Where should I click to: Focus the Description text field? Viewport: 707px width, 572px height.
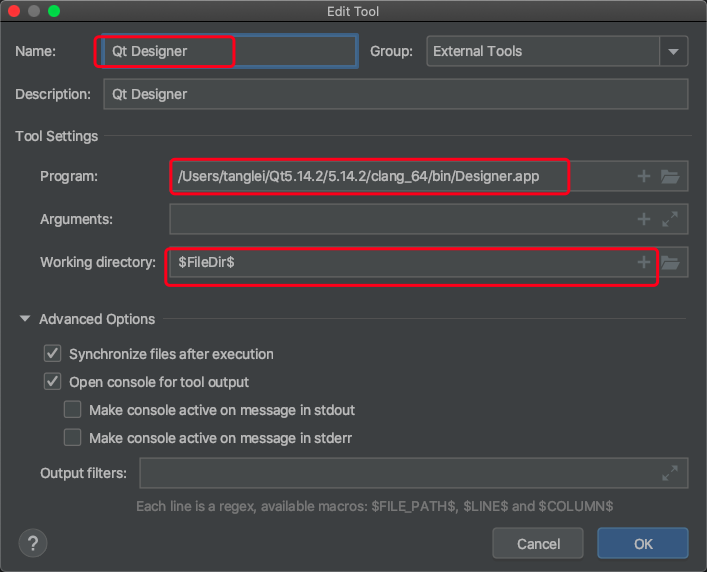(395, 94)
